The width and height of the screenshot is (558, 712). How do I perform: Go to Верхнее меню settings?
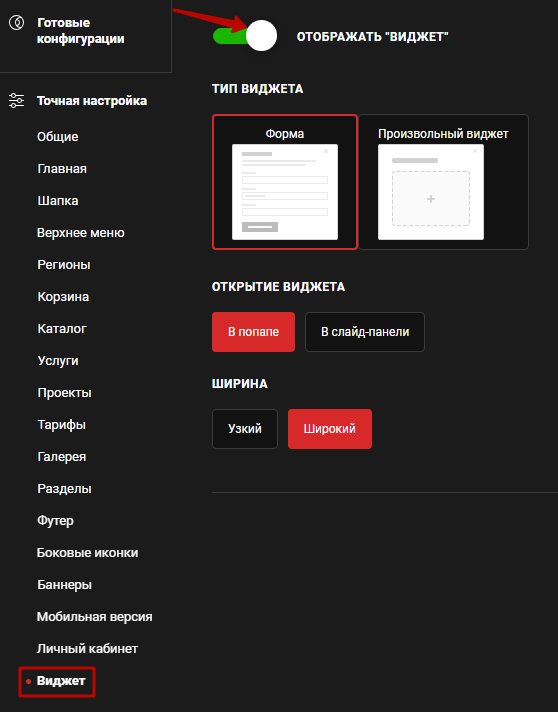81,233
